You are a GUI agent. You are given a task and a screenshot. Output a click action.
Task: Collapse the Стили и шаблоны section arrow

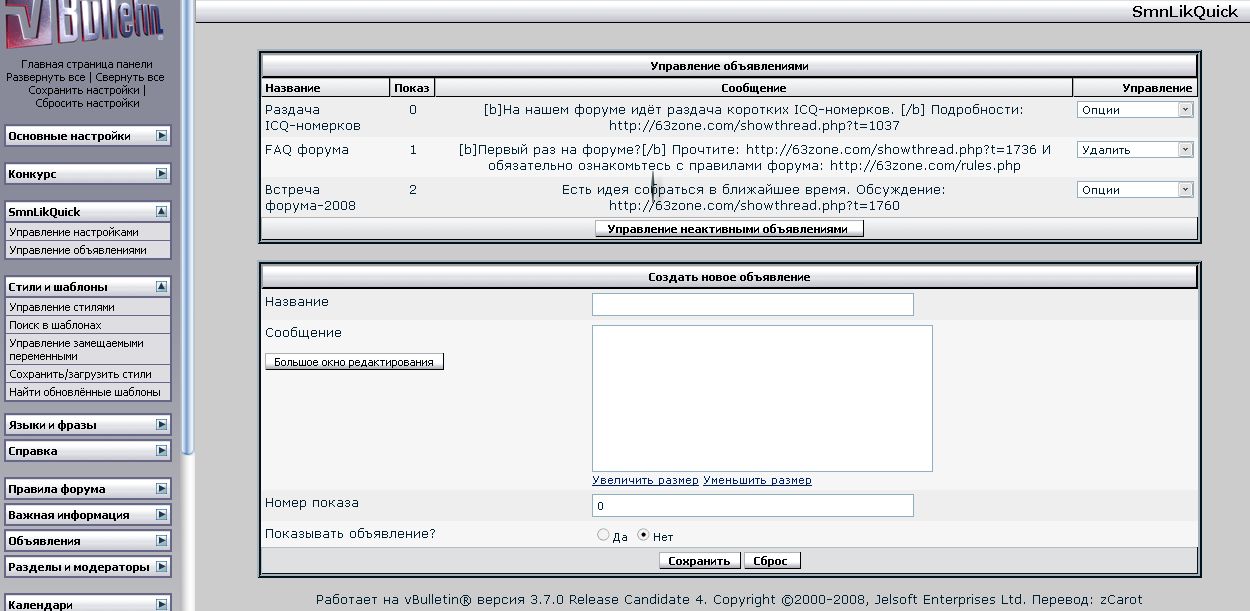pyautogui.click(x=161, y=286)
